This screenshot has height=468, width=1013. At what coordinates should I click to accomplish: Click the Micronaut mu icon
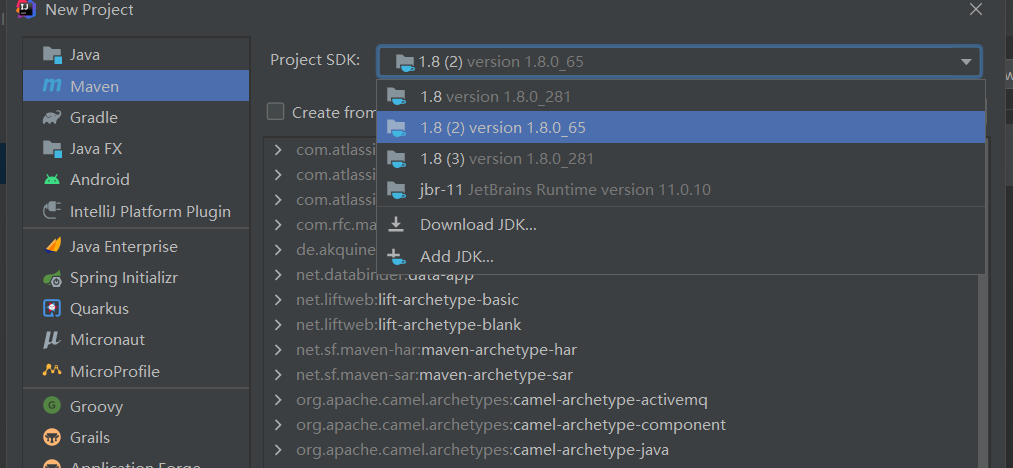pos(52,340)
